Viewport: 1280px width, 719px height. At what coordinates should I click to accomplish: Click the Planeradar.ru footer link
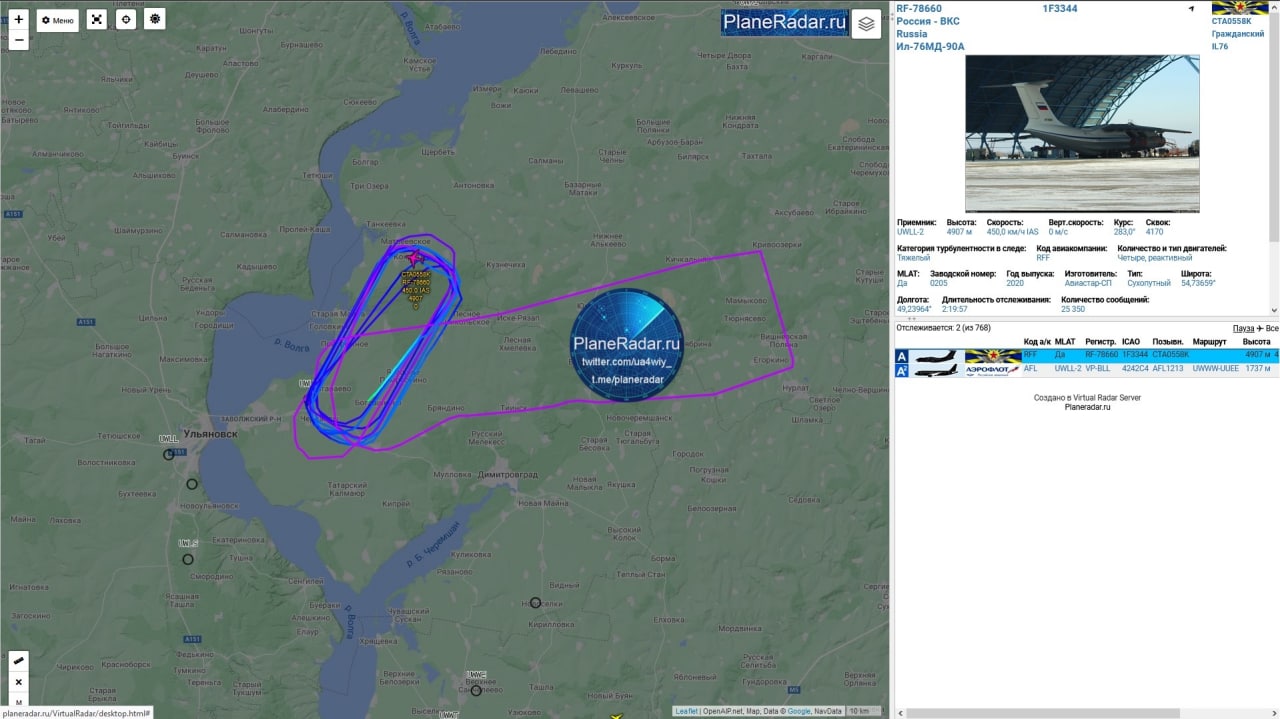click(x=1087, y=407)
